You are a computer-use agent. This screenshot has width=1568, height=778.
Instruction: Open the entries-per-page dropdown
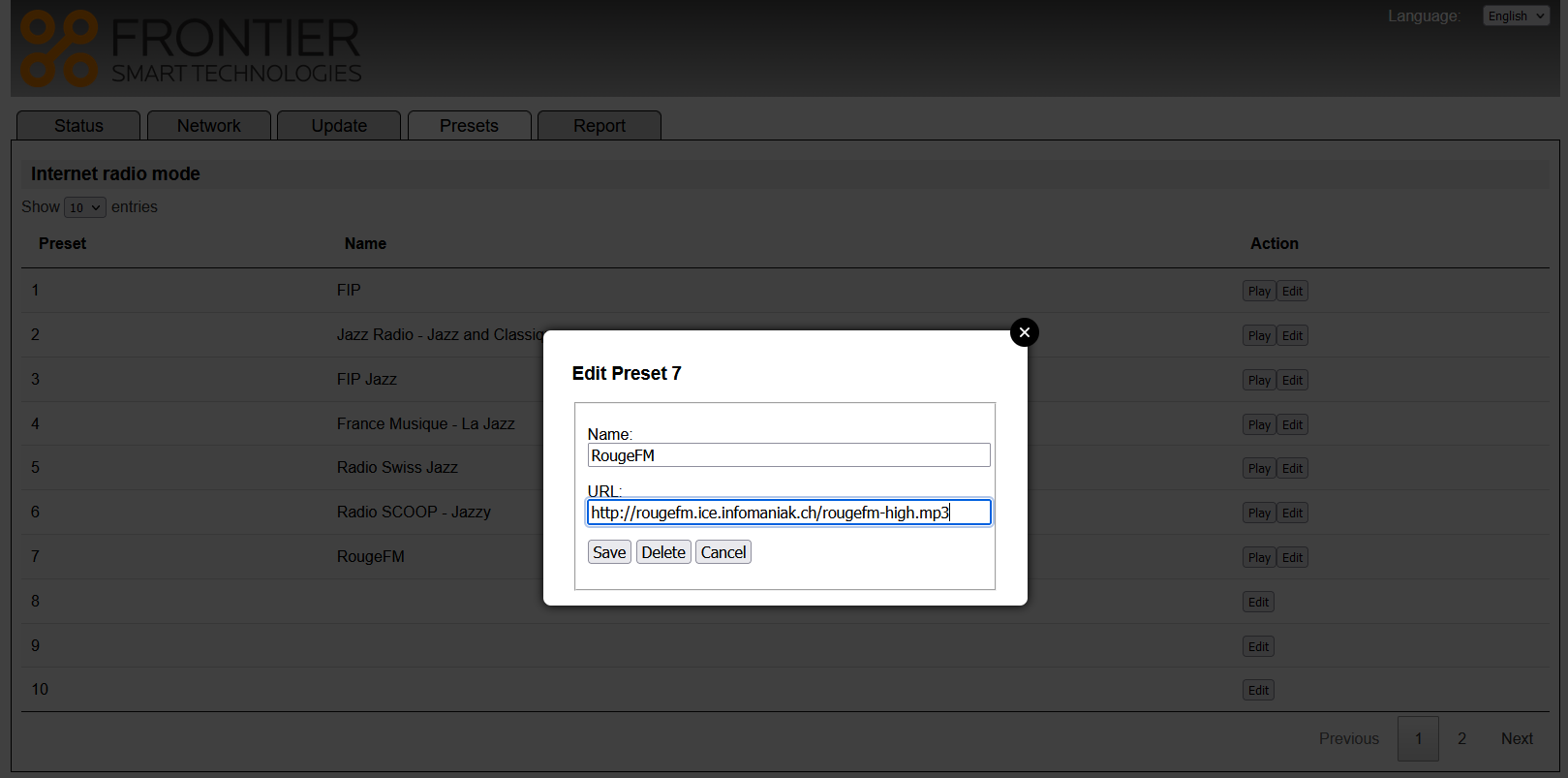(x=85, y=207)
